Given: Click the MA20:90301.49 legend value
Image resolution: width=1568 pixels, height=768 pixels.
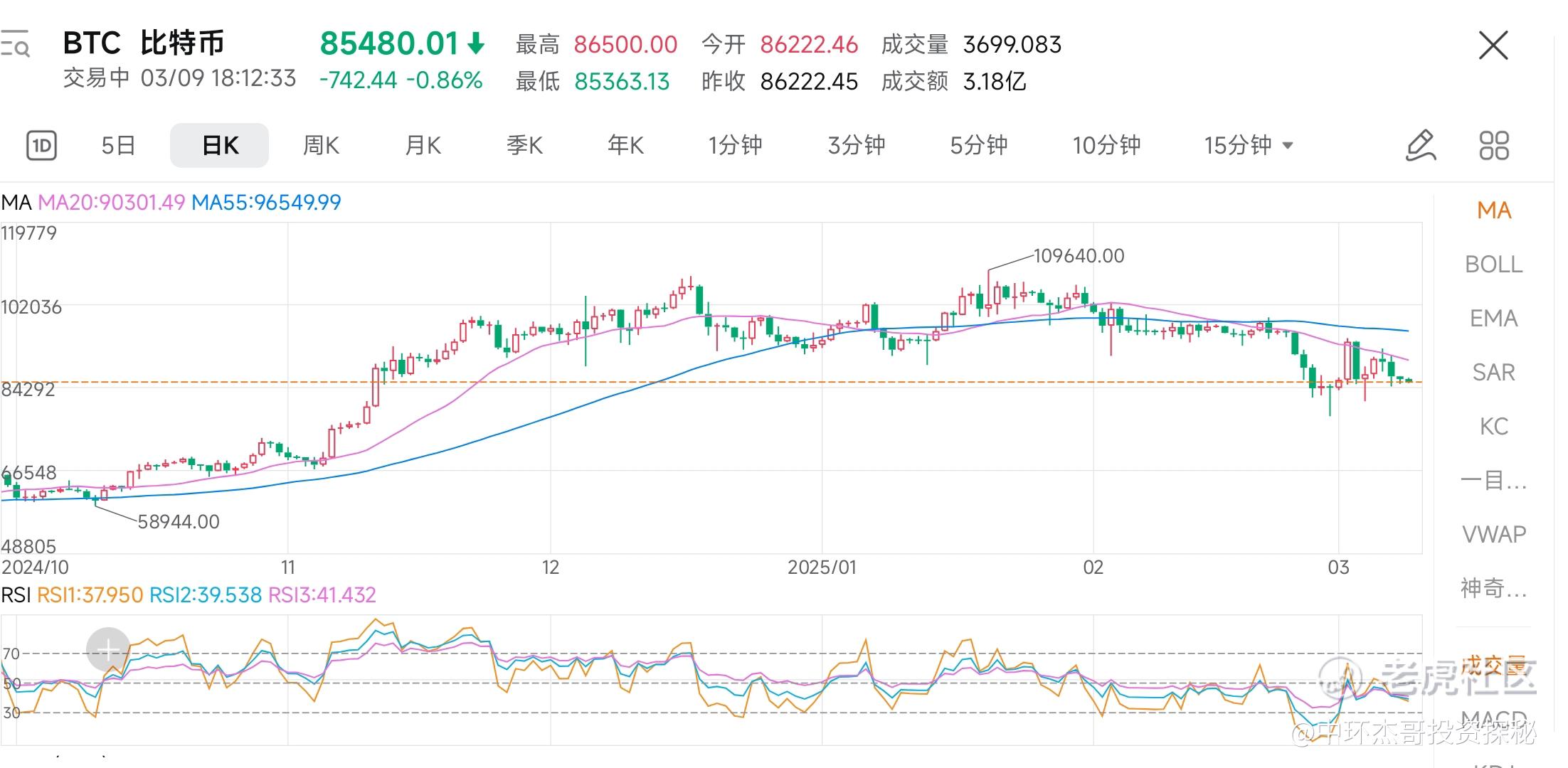Looking at the screenshot, I should 112,203.
